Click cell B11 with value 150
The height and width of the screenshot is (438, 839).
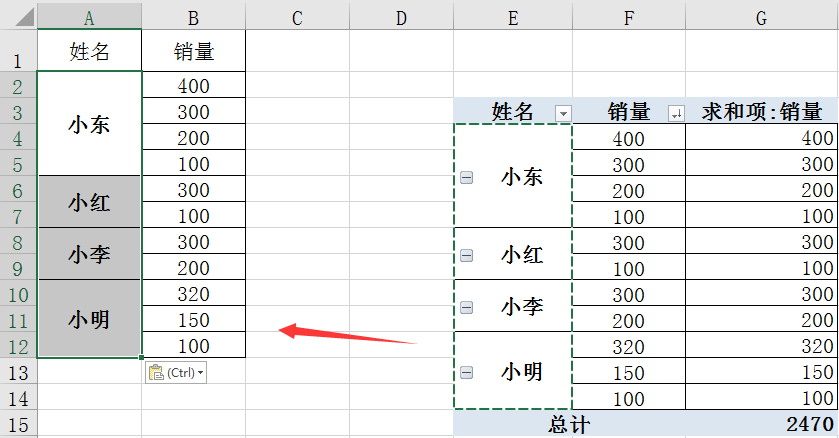tap(193, 319)
